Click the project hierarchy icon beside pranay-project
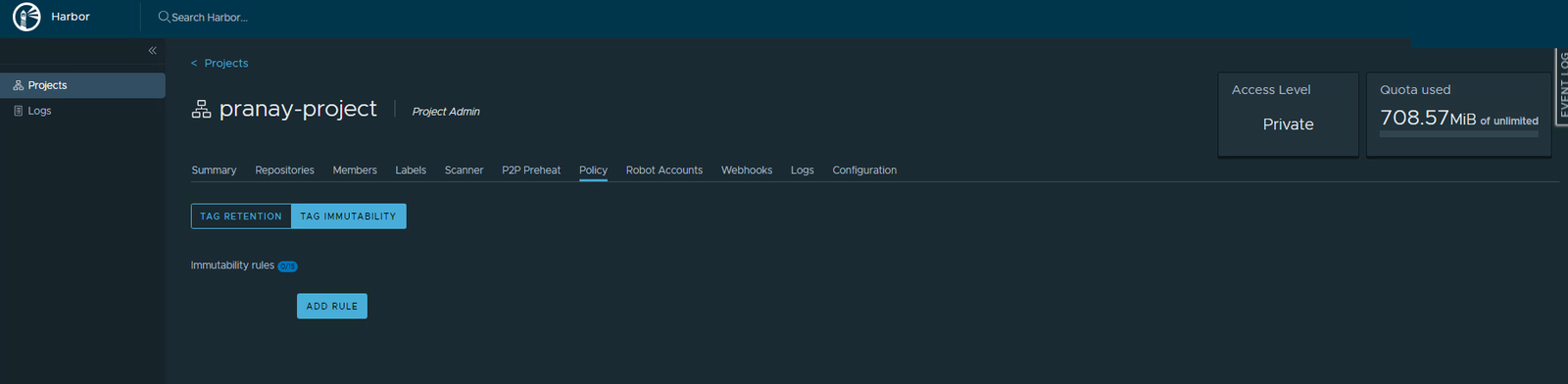 [x=201, y=109]
